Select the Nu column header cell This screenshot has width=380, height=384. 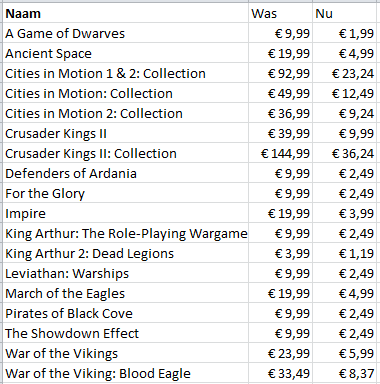344,13
